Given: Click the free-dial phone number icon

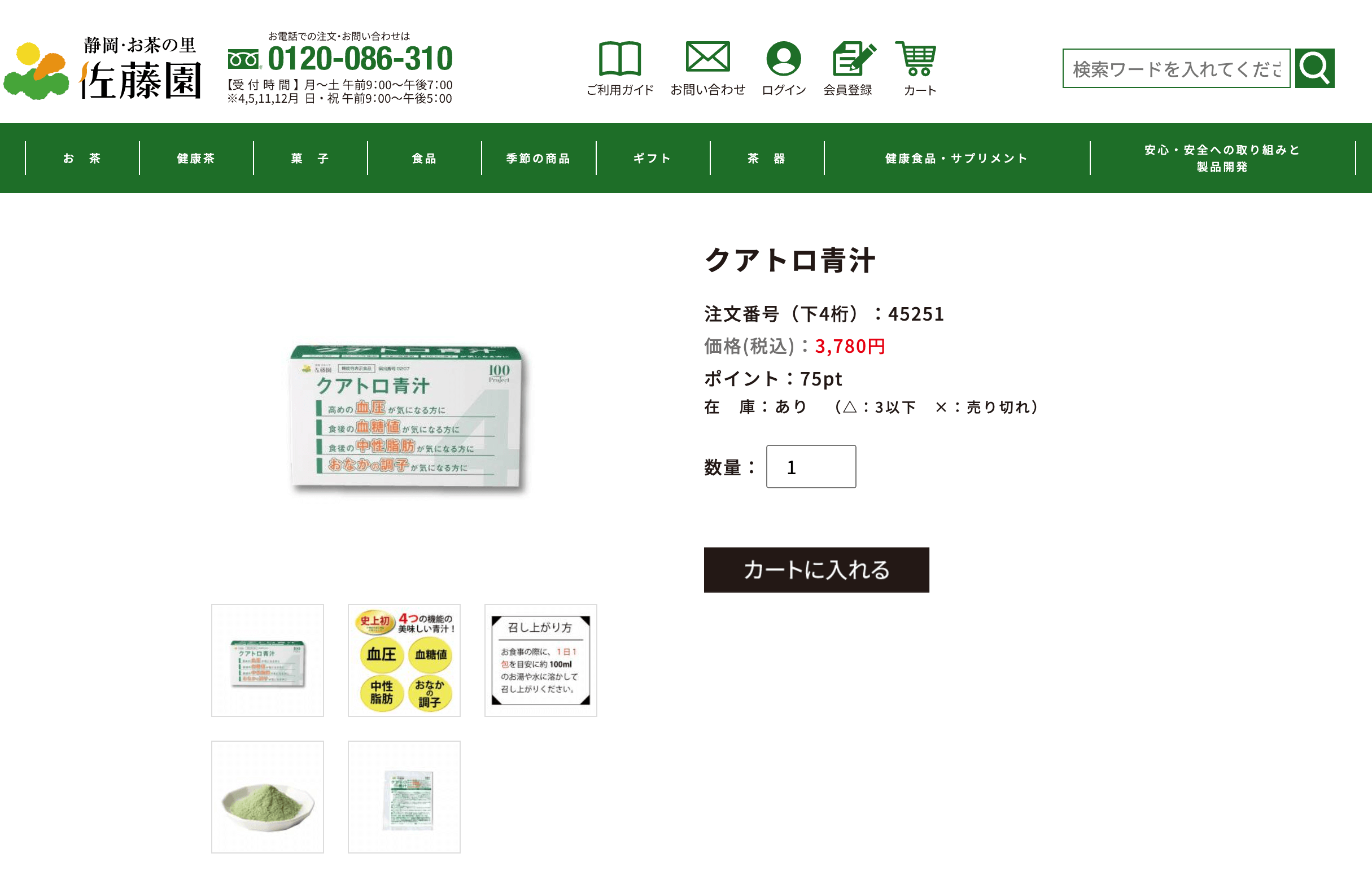Looking at the screenshot, I should pos(243,60).
